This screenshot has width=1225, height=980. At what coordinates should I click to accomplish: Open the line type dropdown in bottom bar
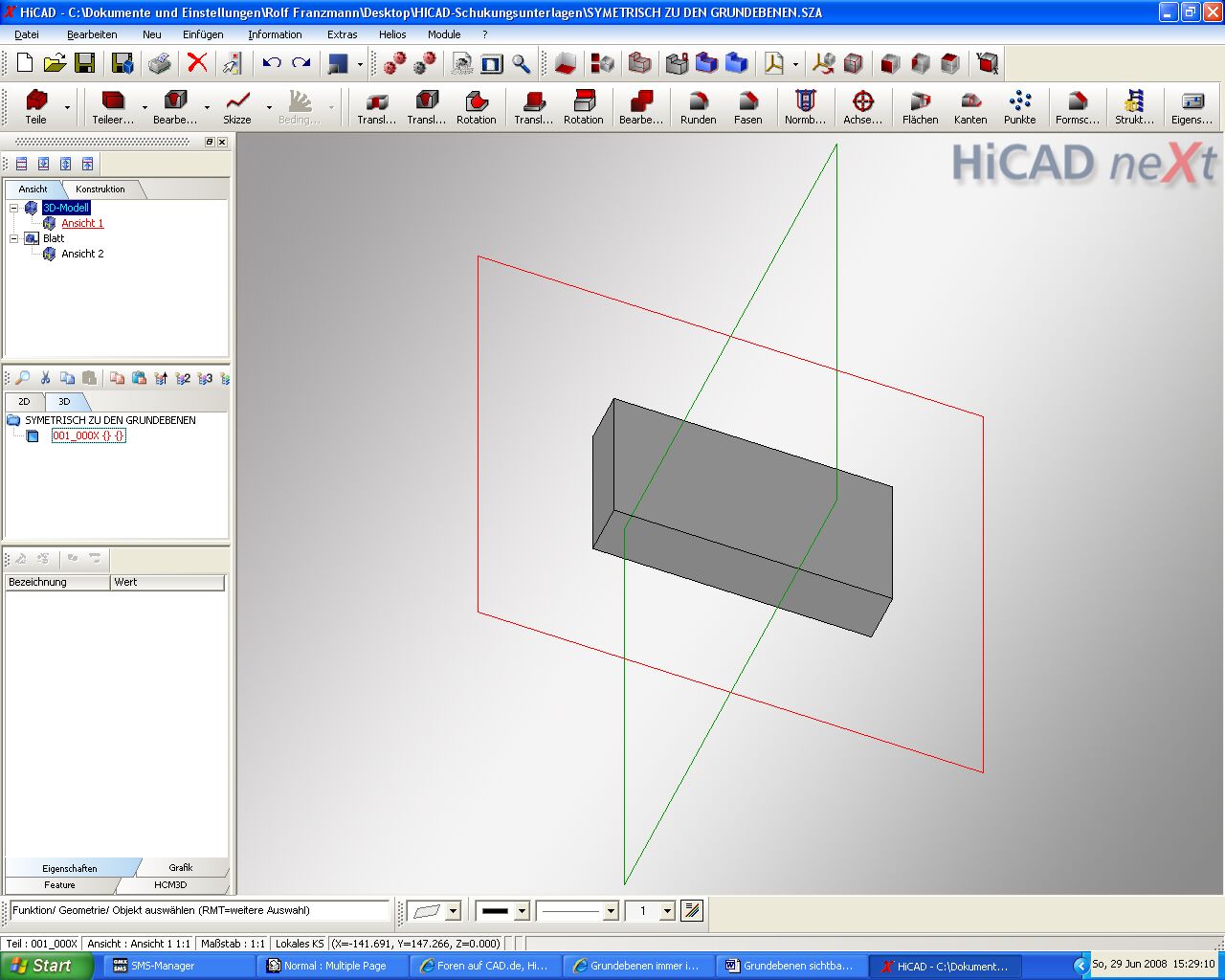pos(611,911)
